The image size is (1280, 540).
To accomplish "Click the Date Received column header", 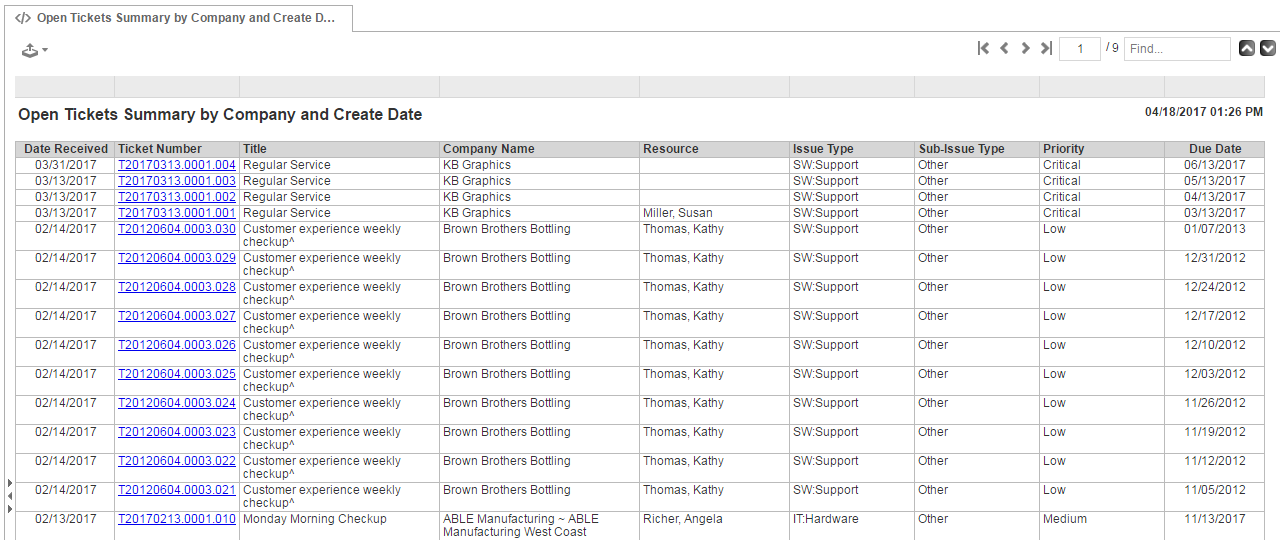I will (x=66, y=149).
